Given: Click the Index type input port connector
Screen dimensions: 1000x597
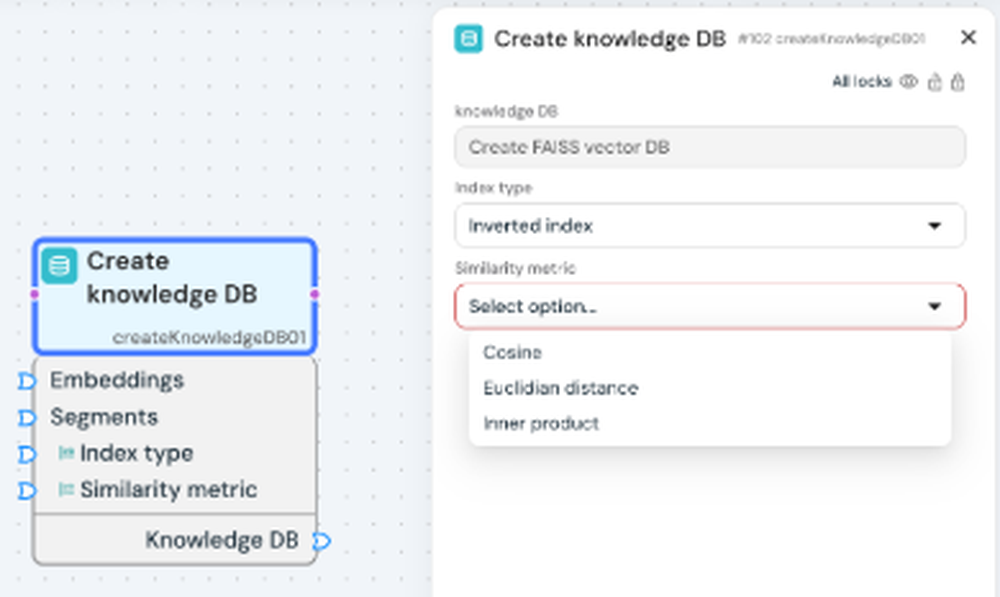Looking at the screenshot, I should (x=26, y=454).
